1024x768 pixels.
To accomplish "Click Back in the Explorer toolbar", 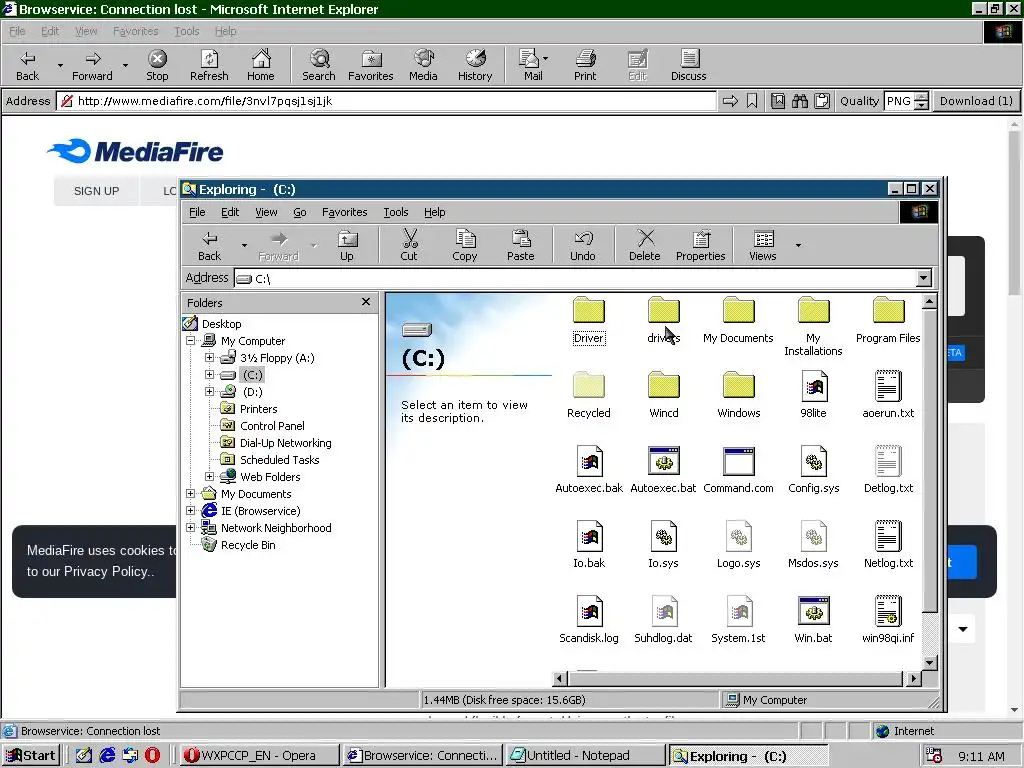I will [210, 245].
